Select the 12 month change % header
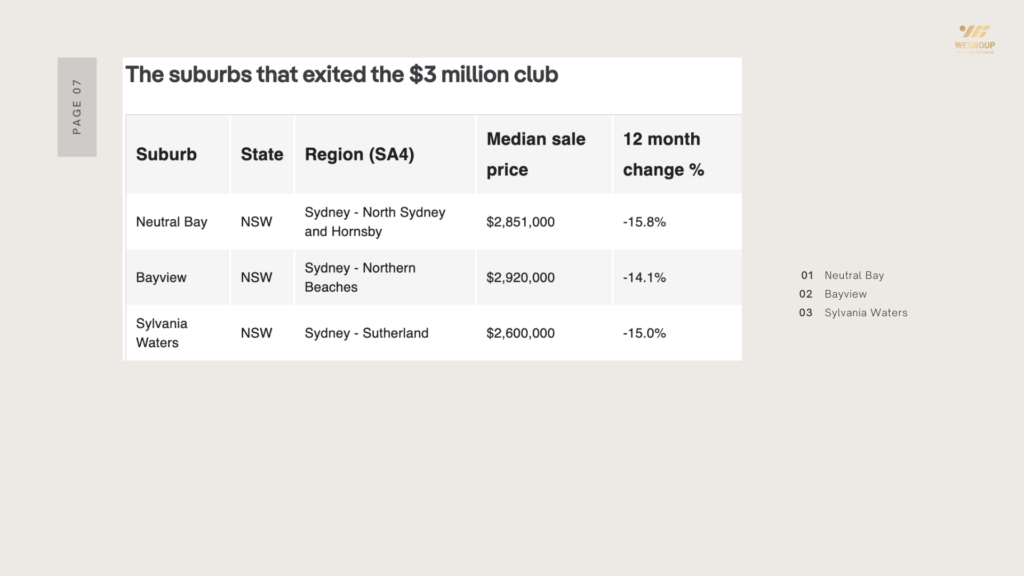The width and height of the screenshot is (1024, 576). point(663,154)
